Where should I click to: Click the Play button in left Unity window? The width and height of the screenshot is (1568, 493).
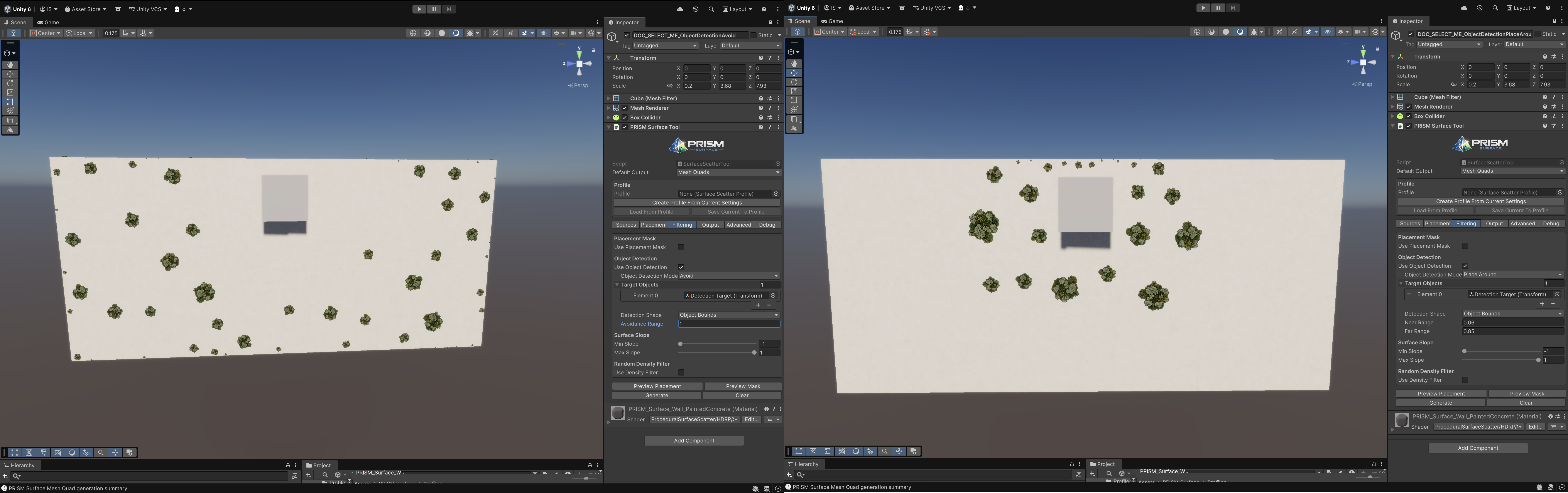[x=419, y=9]
